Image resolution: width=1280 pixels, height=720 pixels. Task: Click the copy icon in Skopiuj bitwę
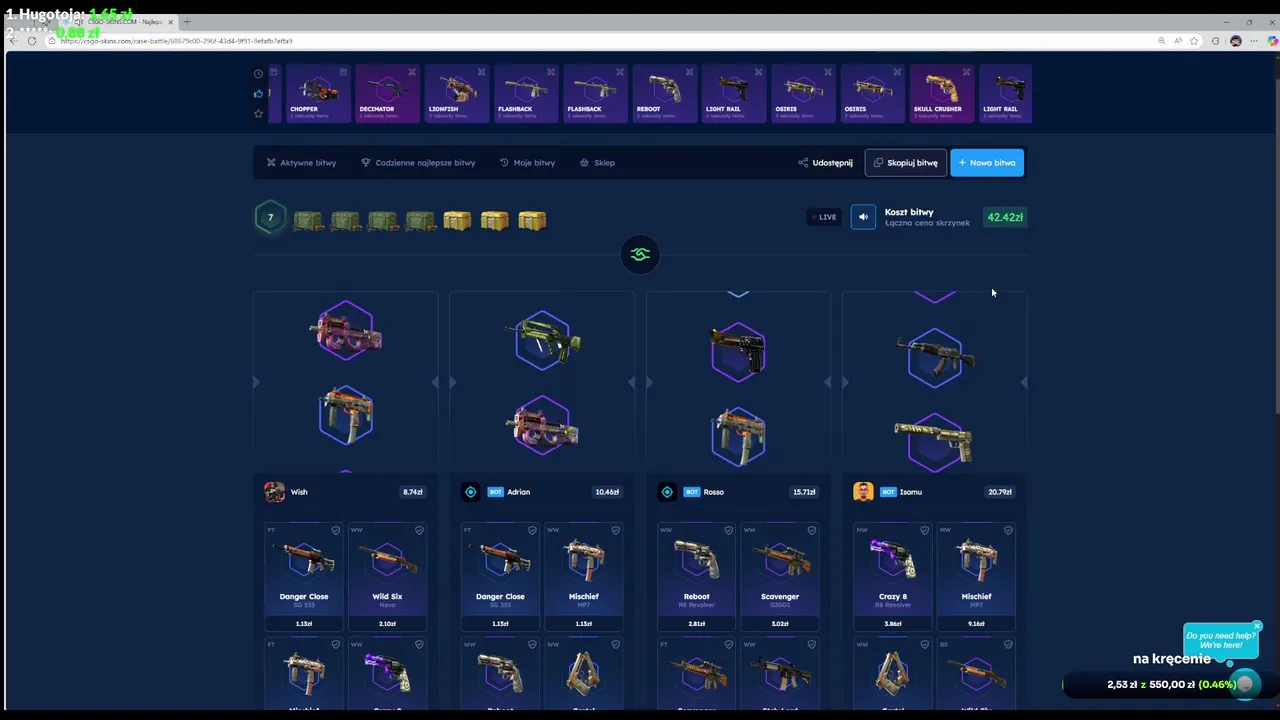coord(878,163)
